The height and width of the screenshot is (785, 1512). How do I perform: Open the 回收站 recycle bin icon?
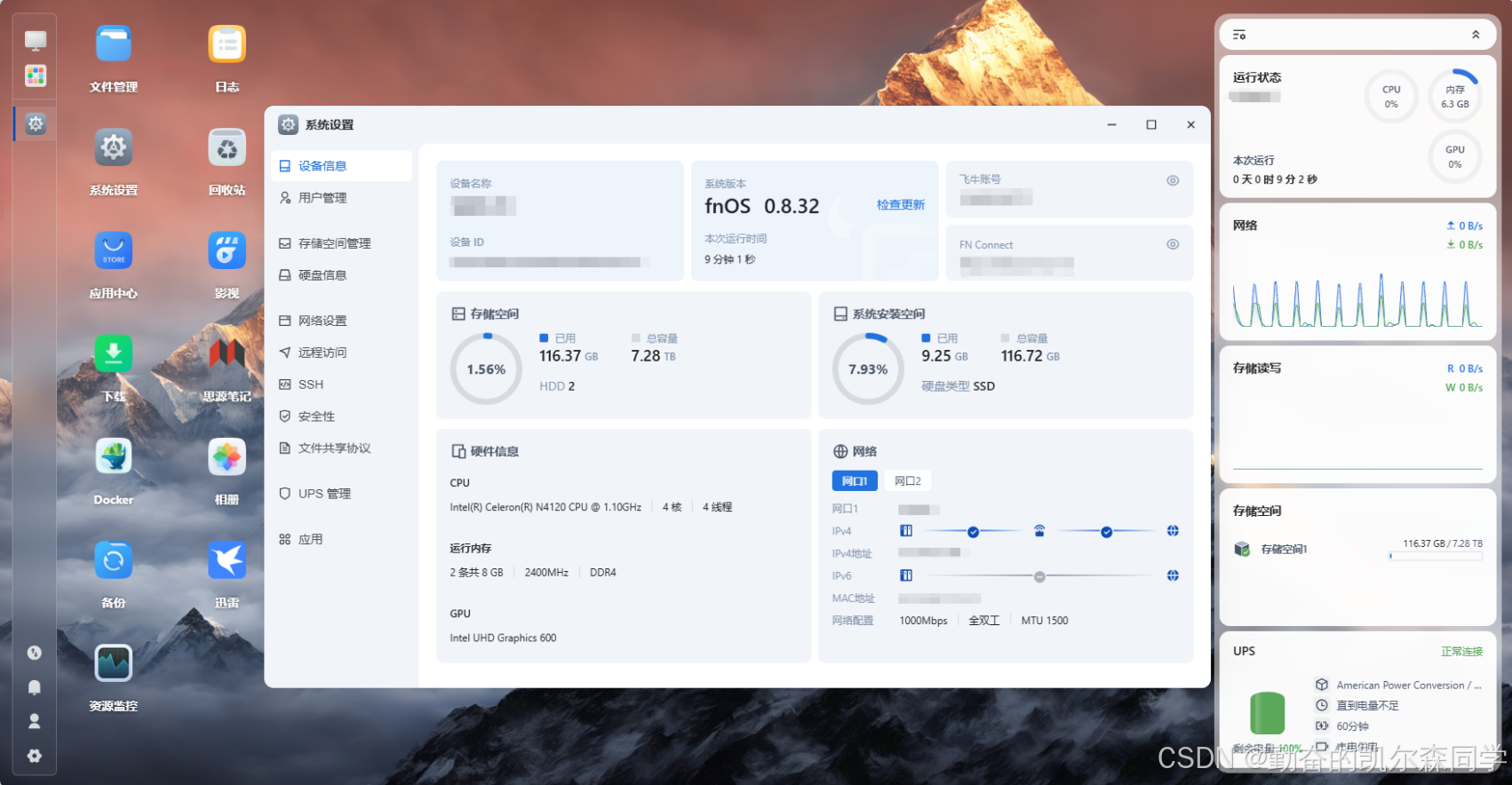click(x=227, y=147)
